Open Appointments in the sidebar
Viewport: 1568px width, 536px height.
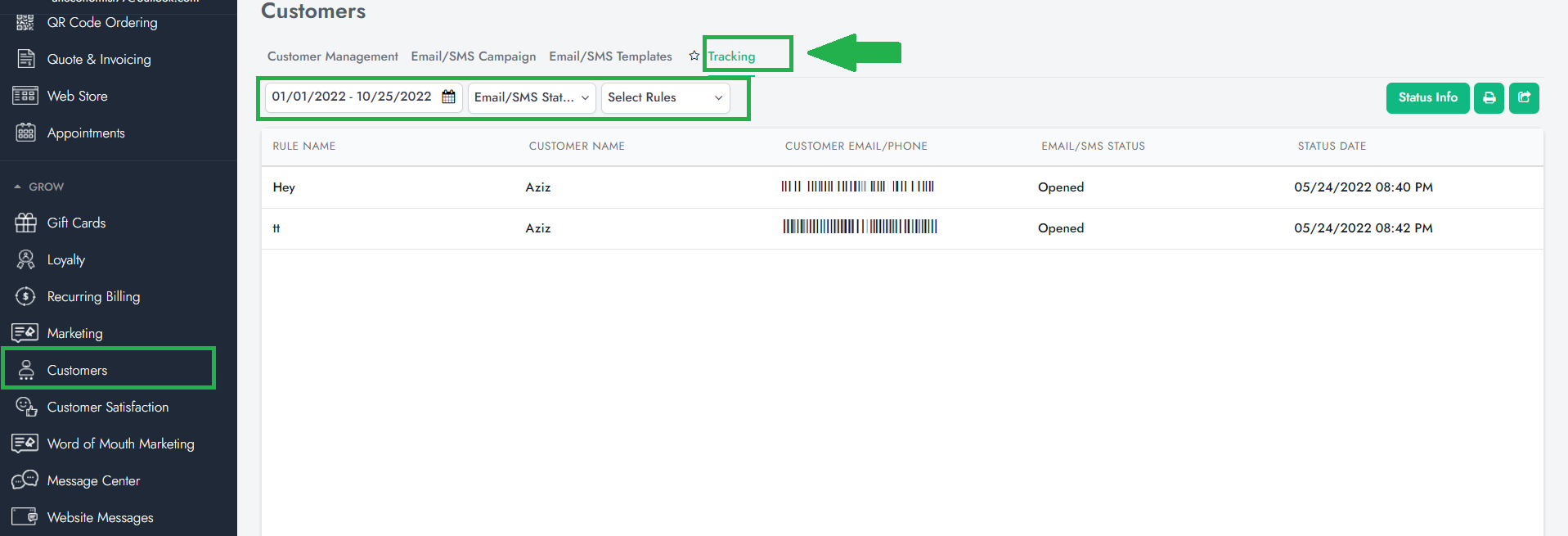pos(86,133)
